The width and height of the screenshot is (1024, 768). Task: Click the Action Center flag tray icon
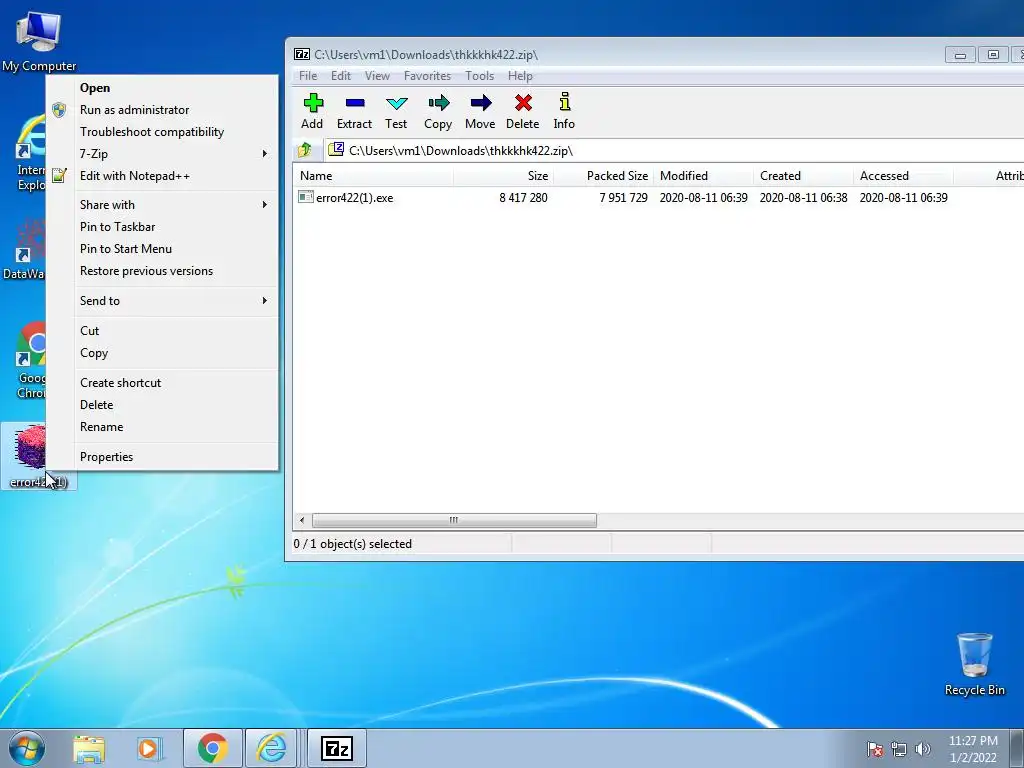(x=875, y=749)
